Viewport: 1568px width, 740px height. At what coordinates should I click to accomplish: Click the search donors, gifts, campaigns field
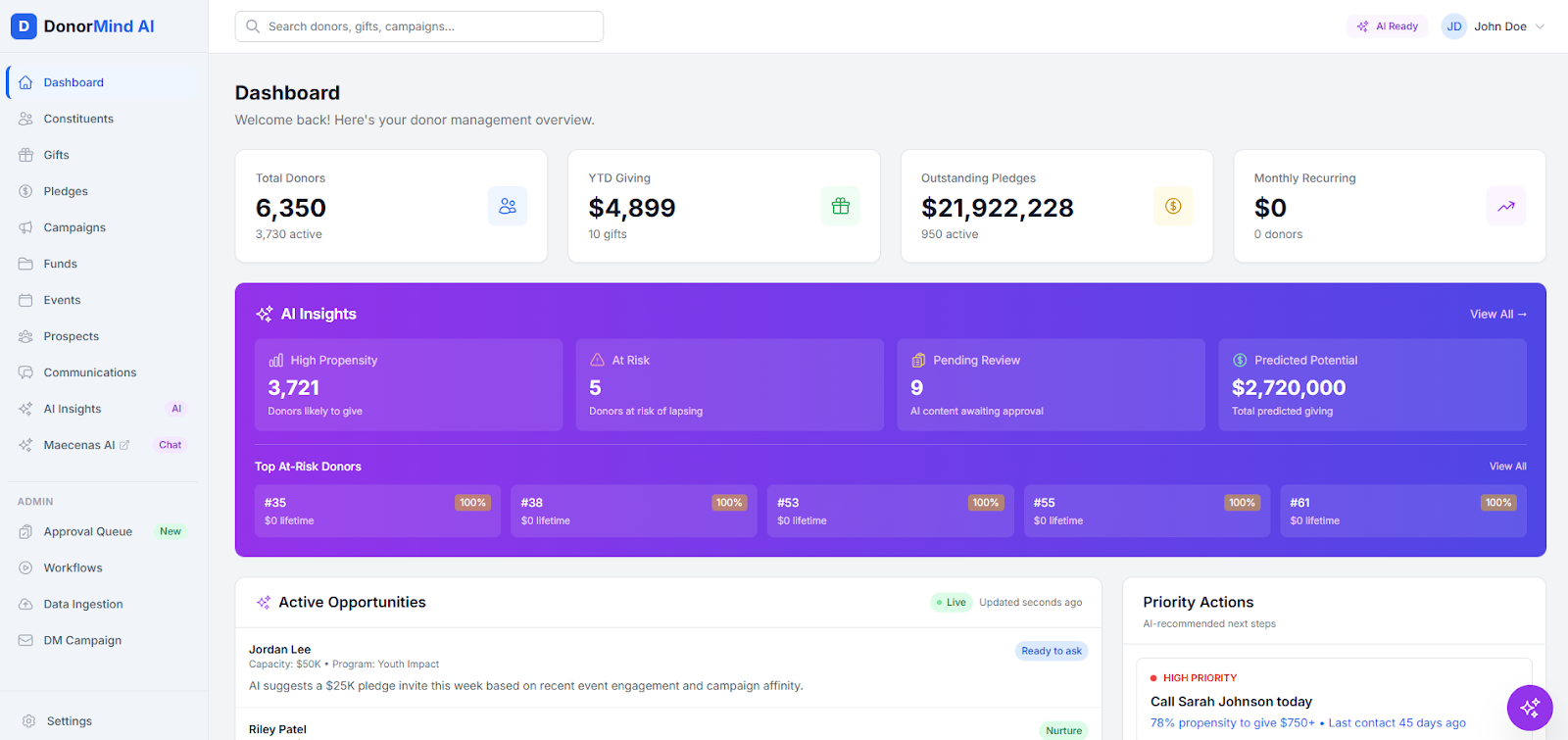(419, 26)
